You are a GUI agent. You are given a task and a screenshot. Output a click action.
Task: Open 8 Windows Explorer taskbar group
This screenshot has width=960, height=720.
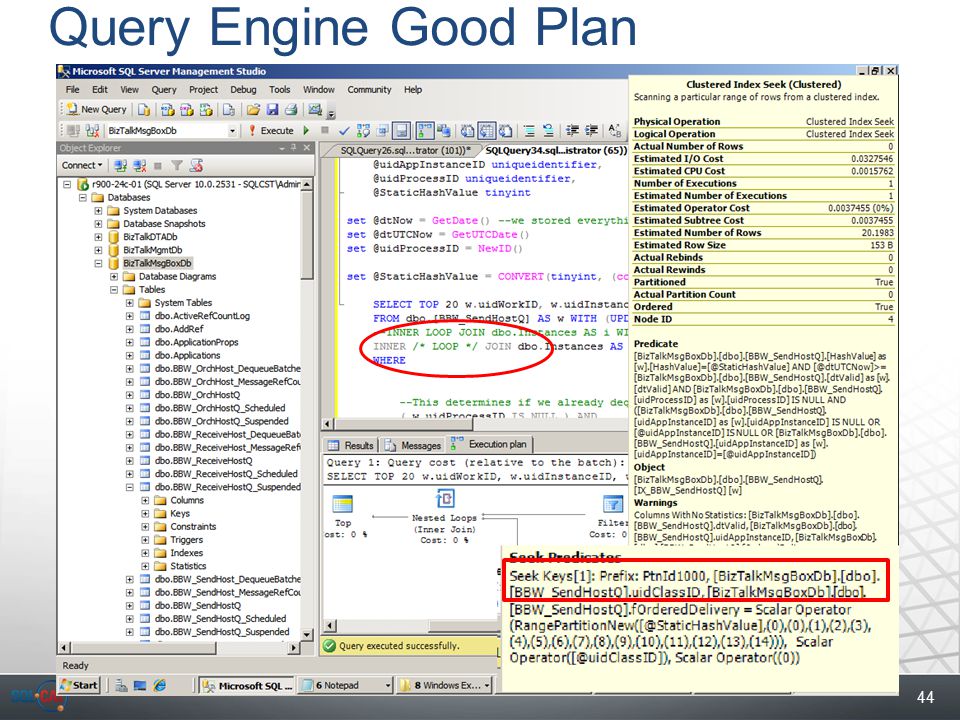point(444,685)
